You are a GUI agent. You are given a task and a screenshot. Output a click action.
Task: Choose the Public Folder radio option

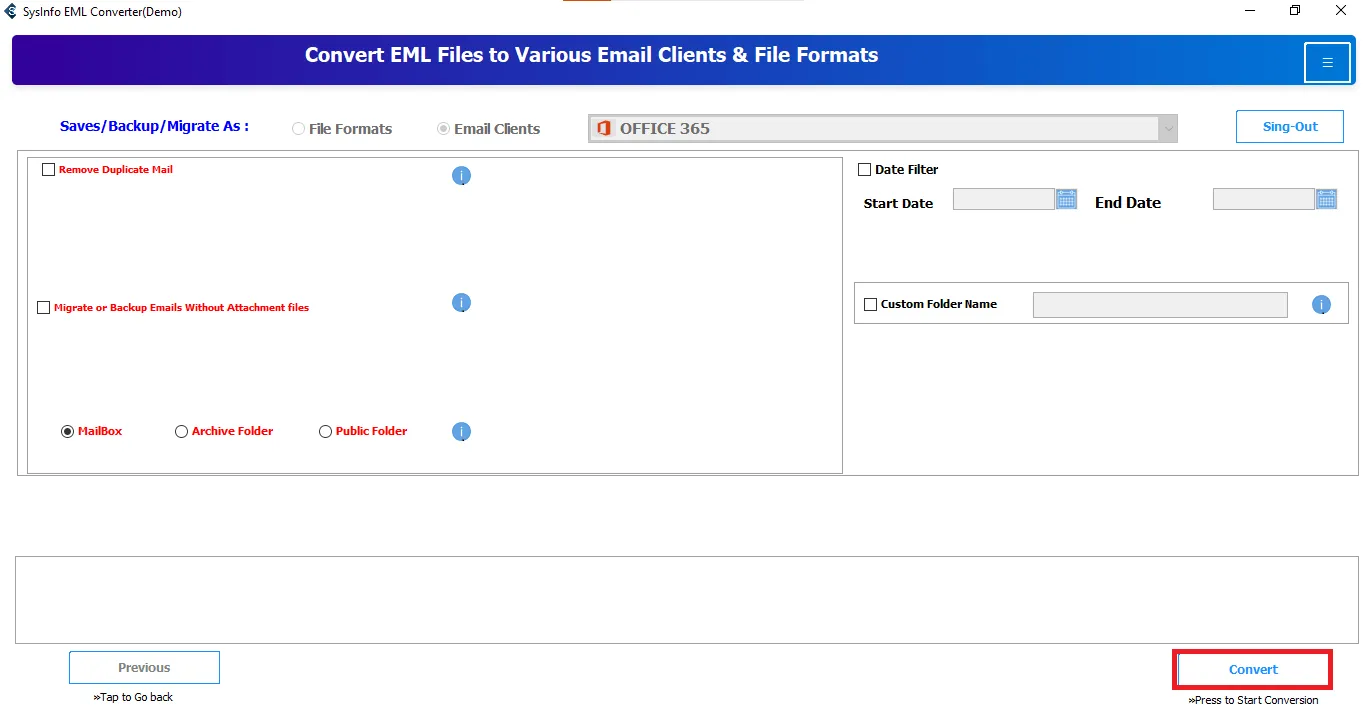point(325,432)
